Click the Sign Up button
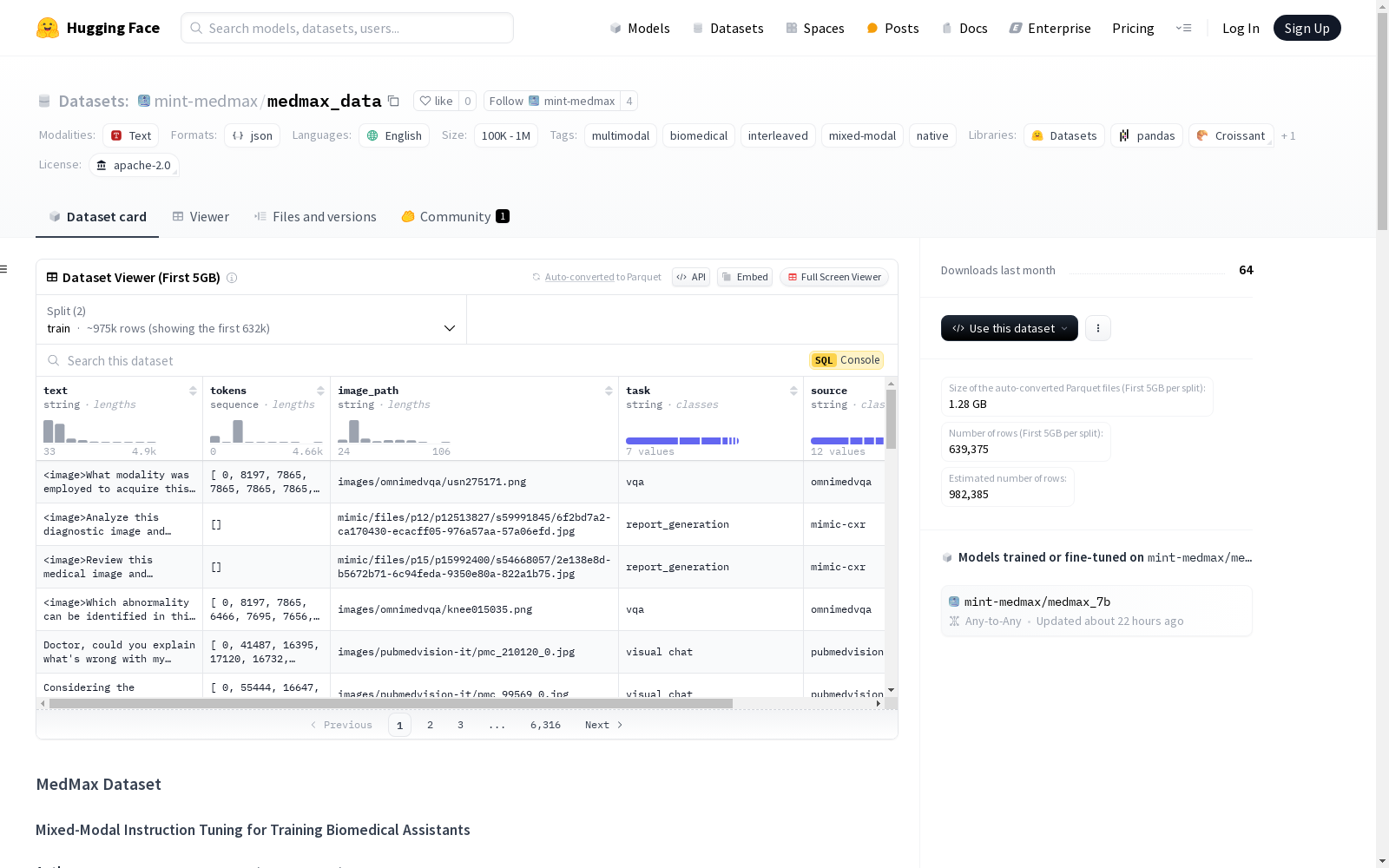 [x=1307, y=28]
